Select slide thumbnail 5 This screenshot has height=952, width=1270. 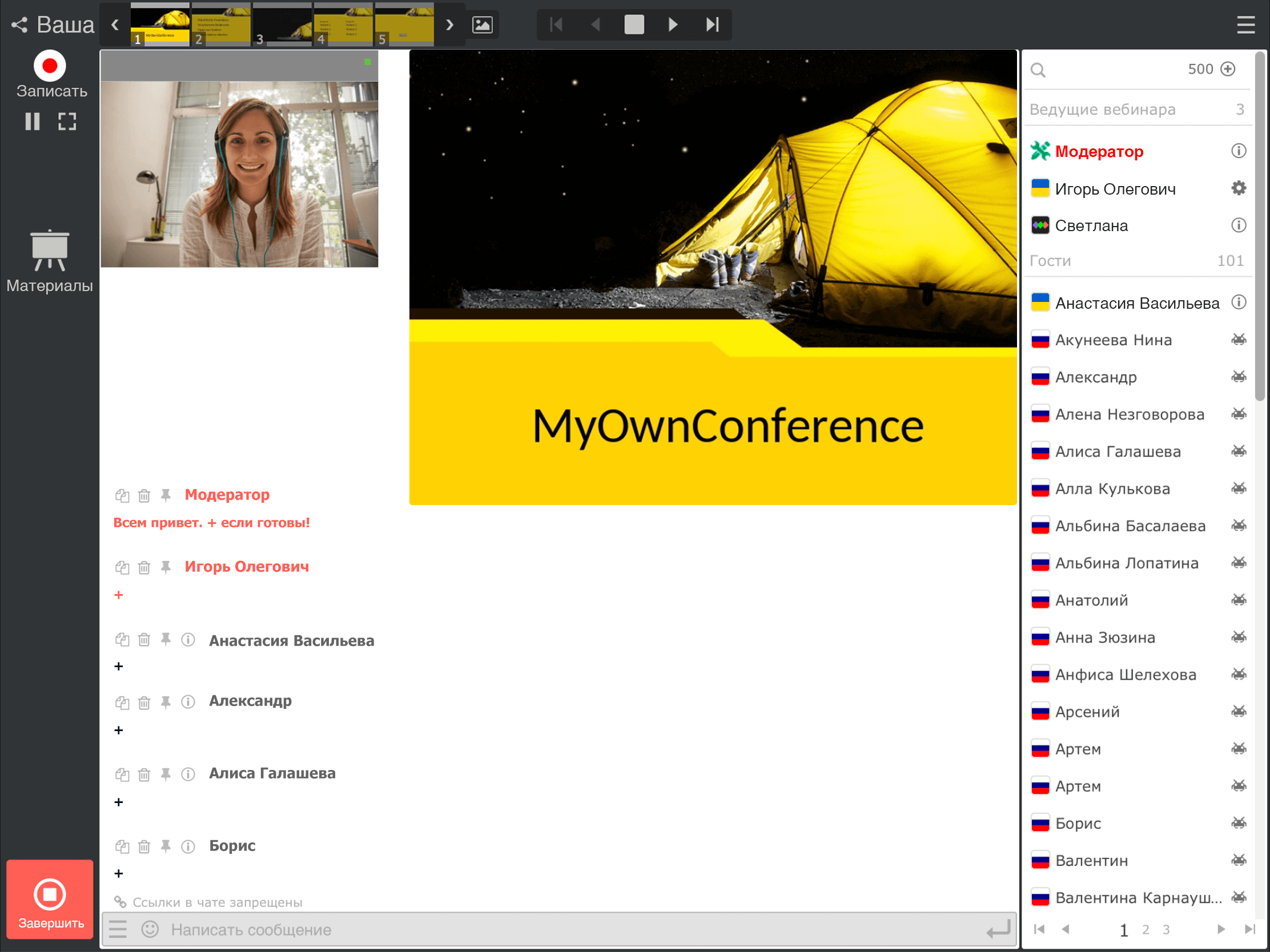click(x=404, y=24)
